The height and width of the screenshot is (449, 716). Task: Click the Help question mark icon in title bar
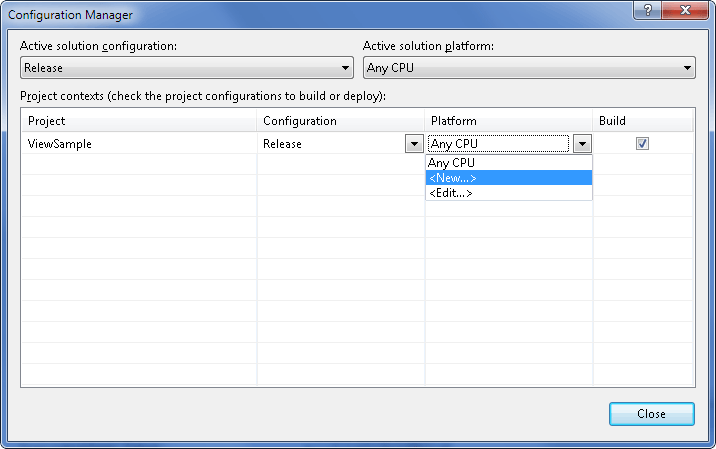[650, 10]
